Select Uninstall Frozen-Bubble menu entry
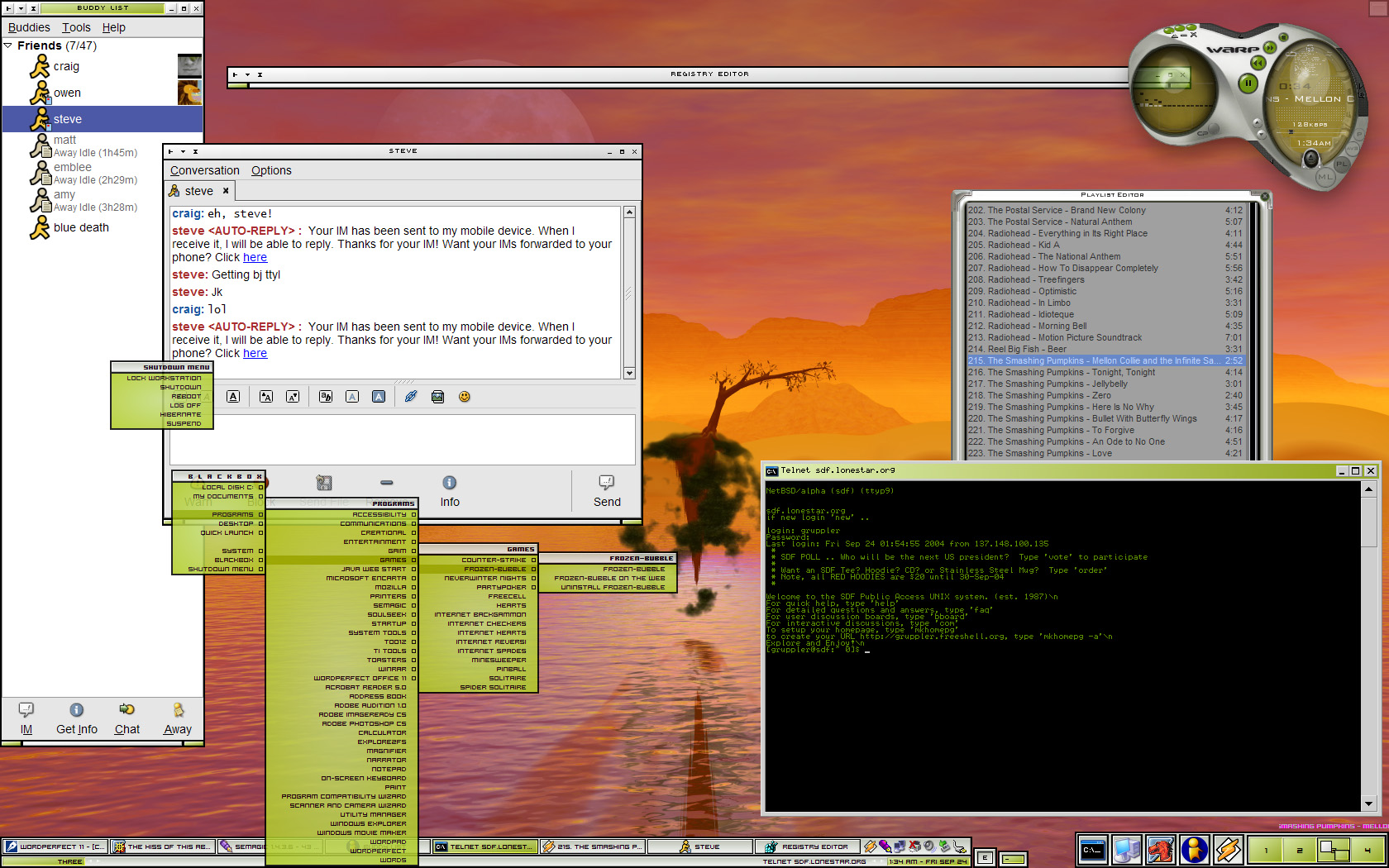 click(x=609, y=588)
